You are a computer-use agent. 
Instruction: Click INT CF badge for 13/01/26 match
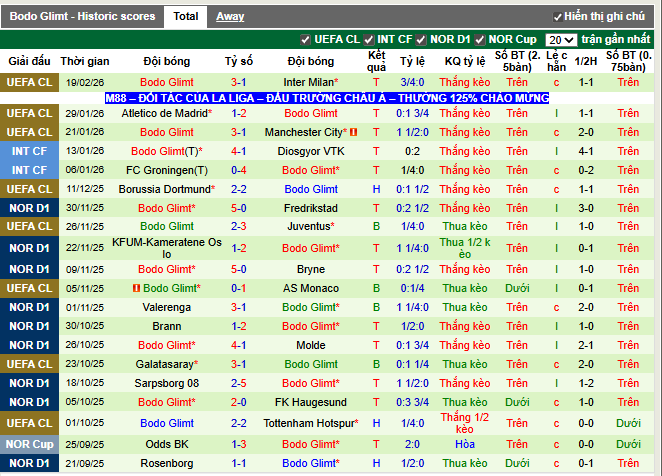point(29,151)
